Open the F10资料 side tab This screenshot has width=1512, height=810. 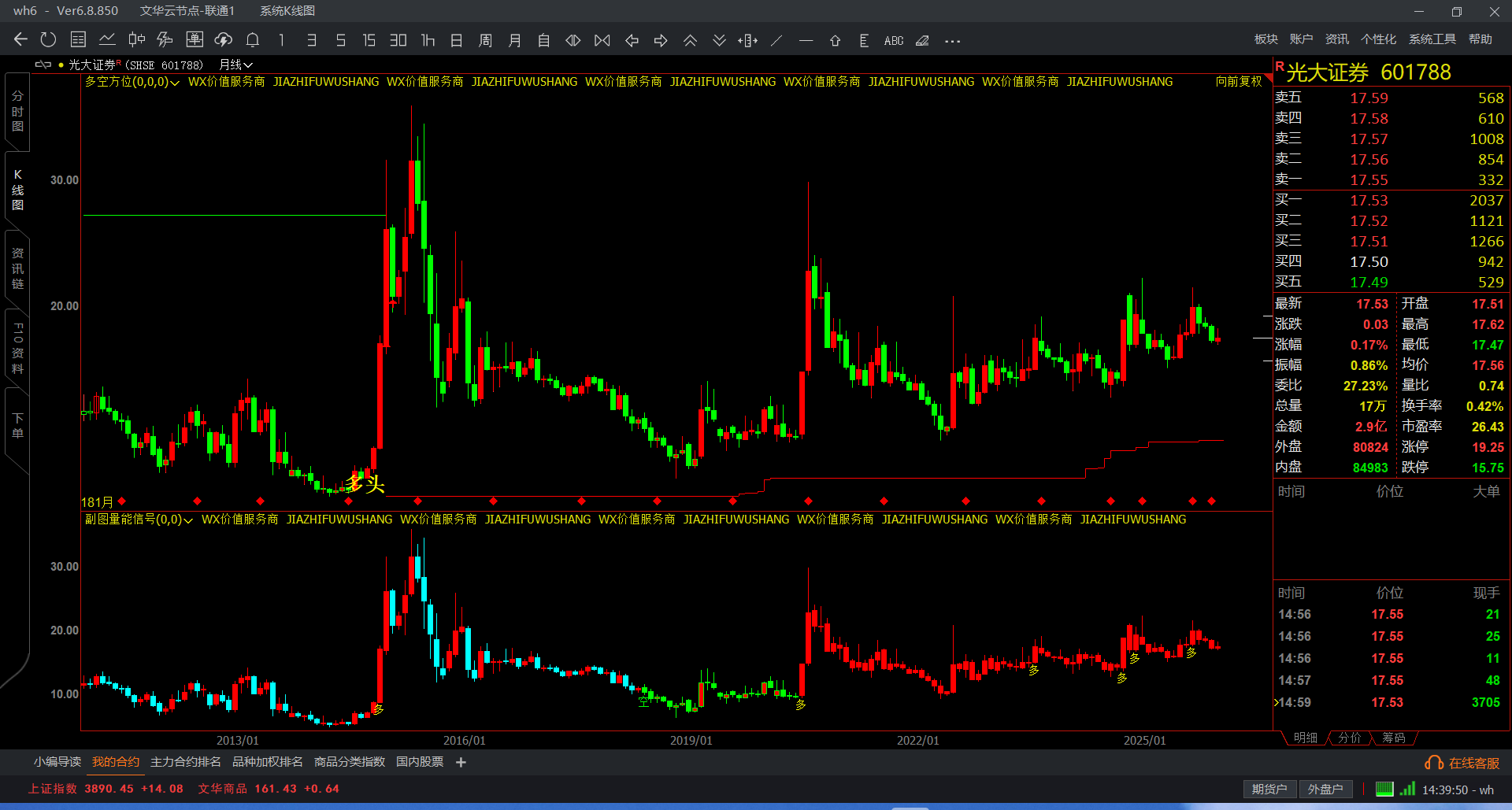click(x=17, y=347)
